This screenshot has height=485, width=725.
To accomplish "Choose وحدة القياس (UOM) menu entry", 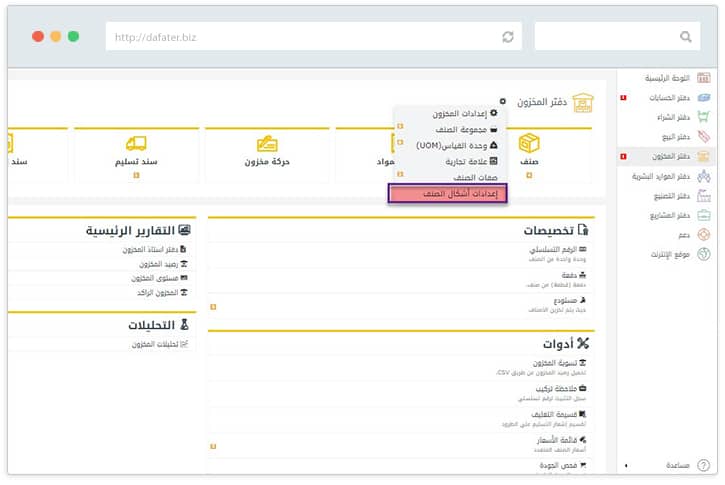I will [x=457, y=146].
